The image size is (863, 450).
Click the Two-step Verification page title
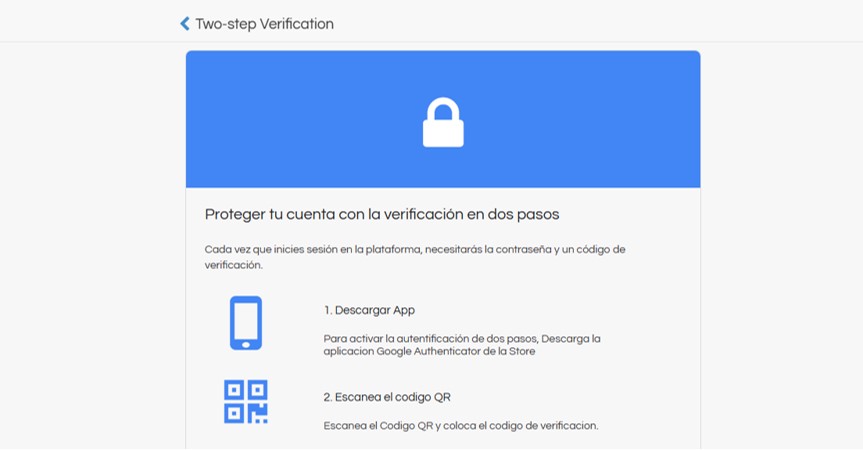coord(264,24)
